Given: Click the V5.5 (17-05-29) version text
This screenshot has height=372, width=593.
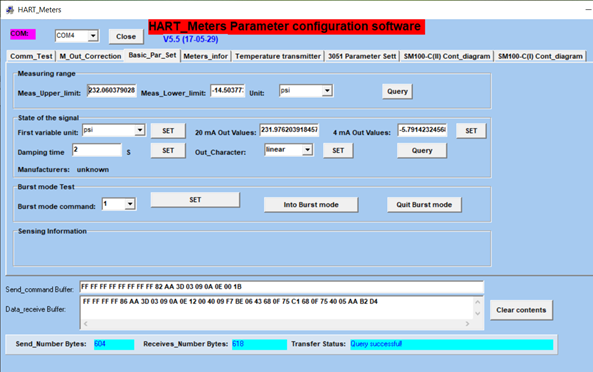Looking at the screenshot, I should pos(191,39).
